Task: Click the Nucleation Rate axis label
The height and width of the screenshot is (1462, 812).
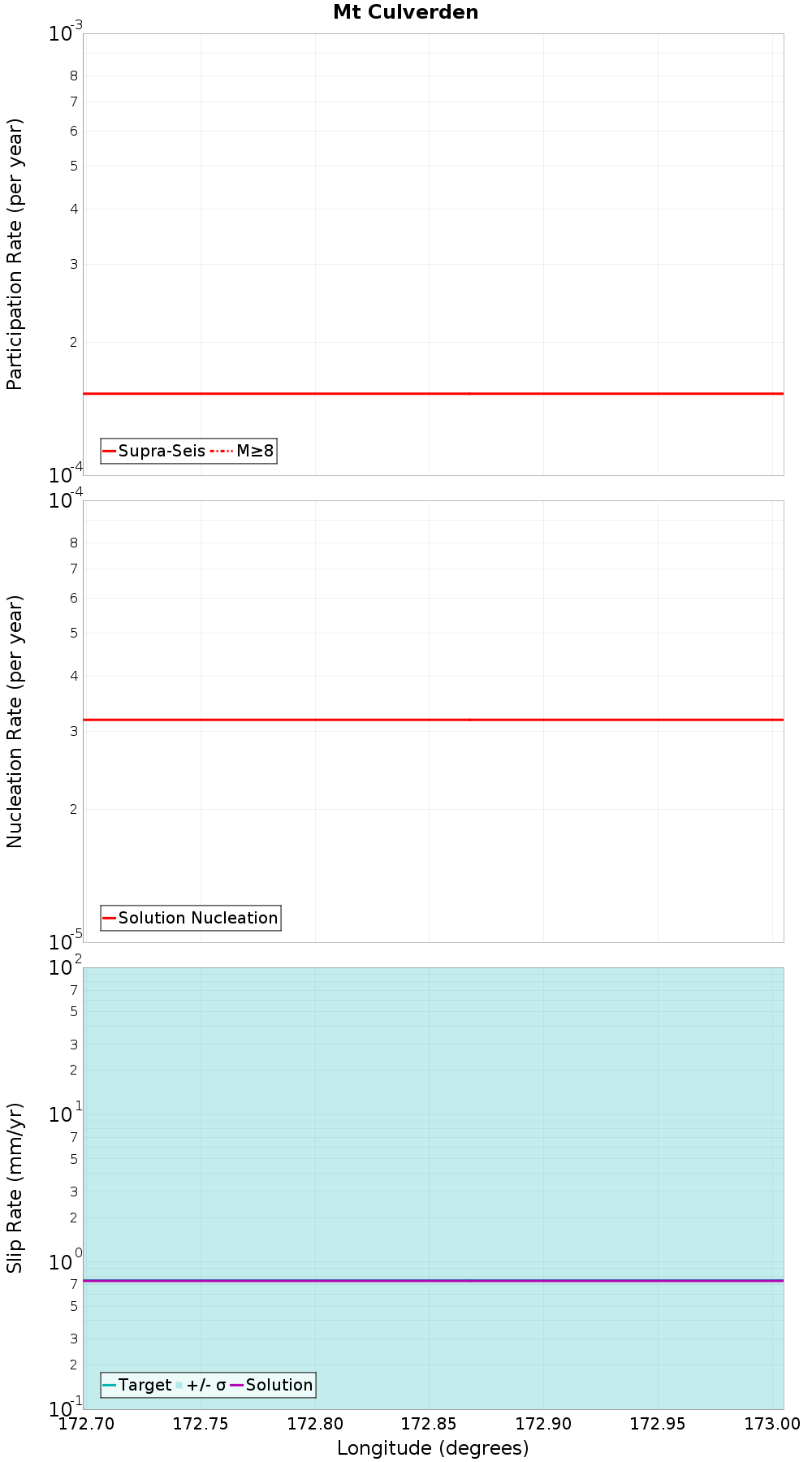Action: (x=15, y=722)
